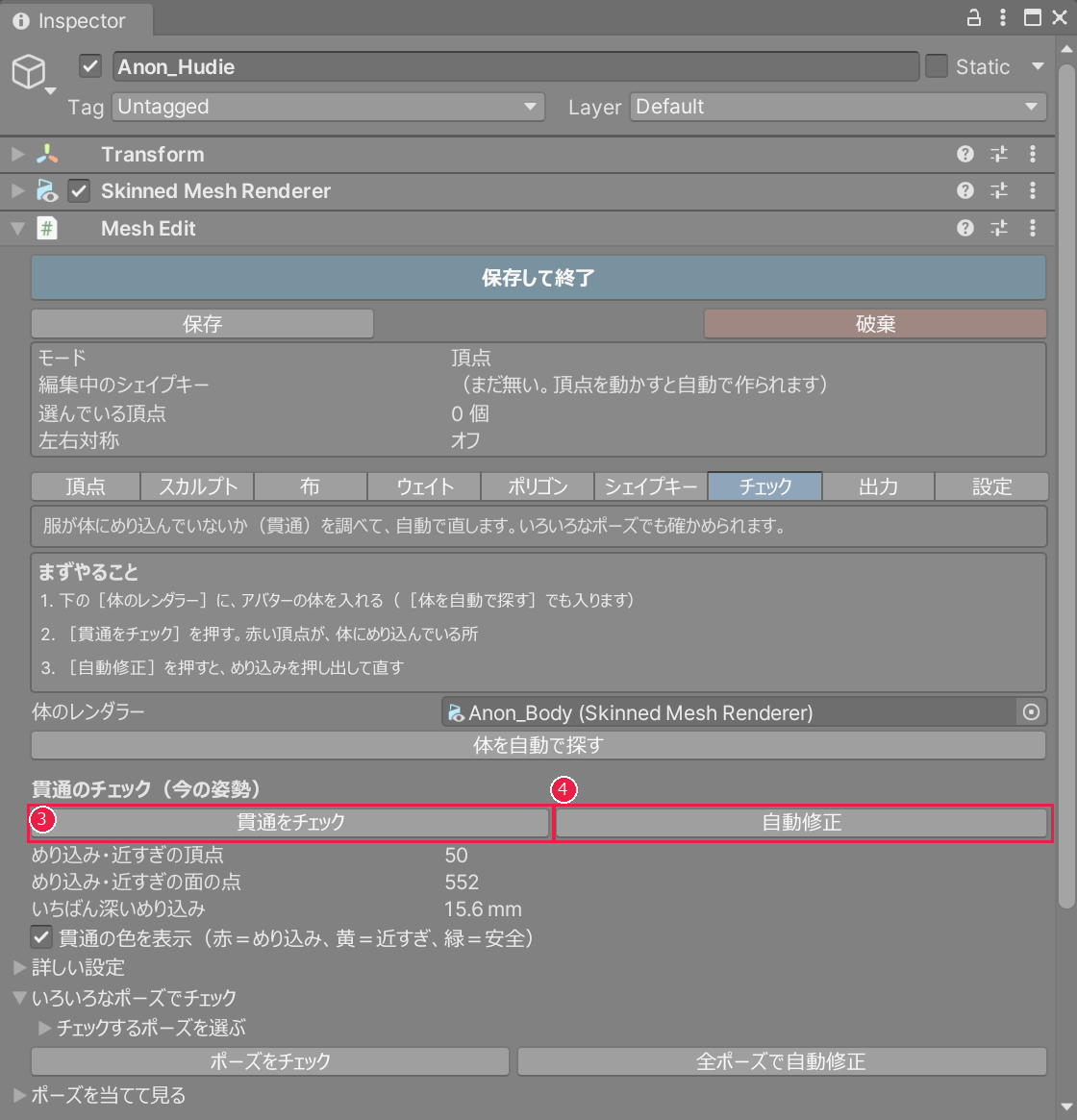Click the 保存 button
This screenshot has width=1077, height=1120.
[x=202, y=324]
